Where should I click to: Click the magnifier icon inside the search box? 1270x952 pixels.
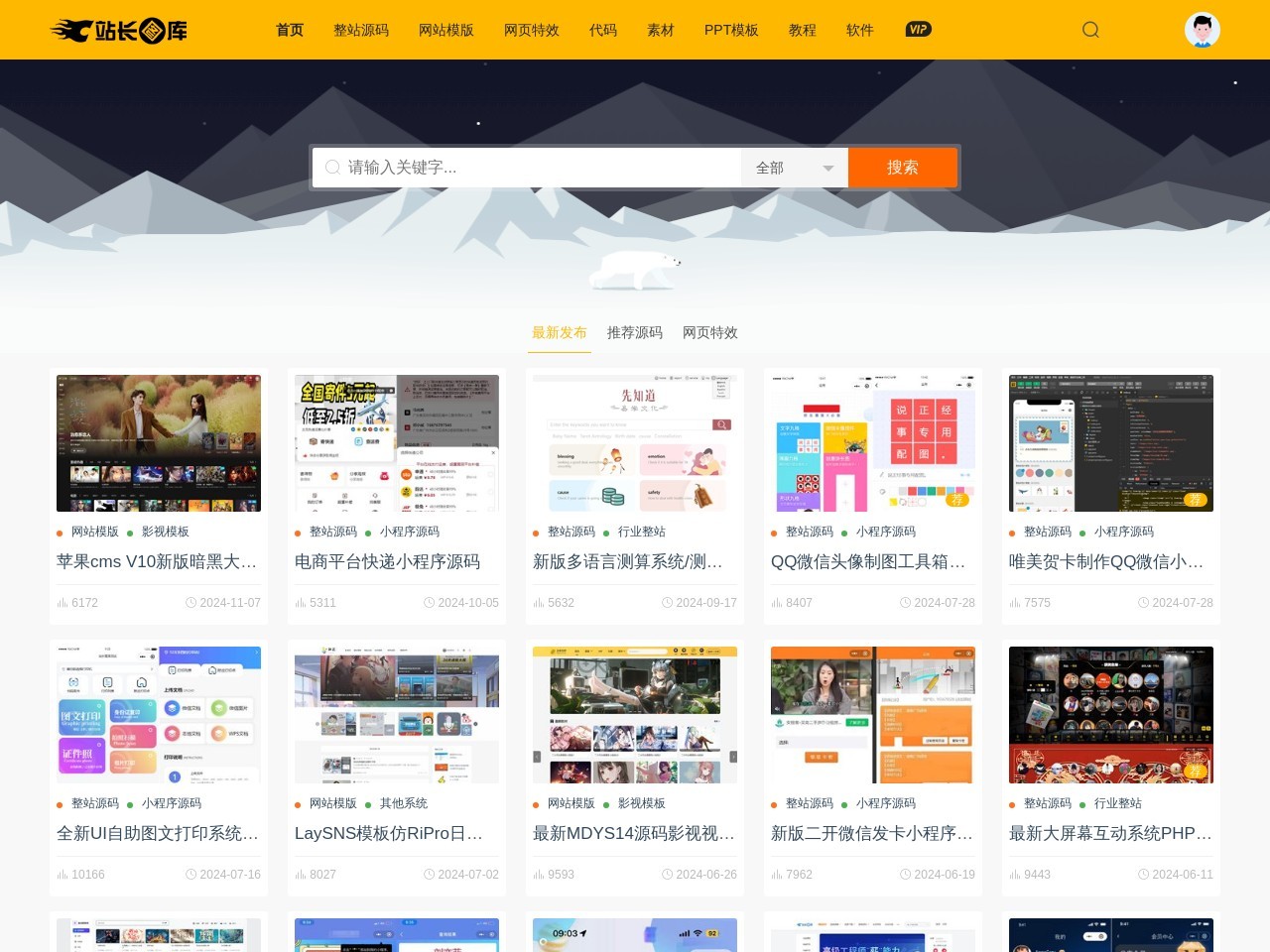click(x=332, y=167)
